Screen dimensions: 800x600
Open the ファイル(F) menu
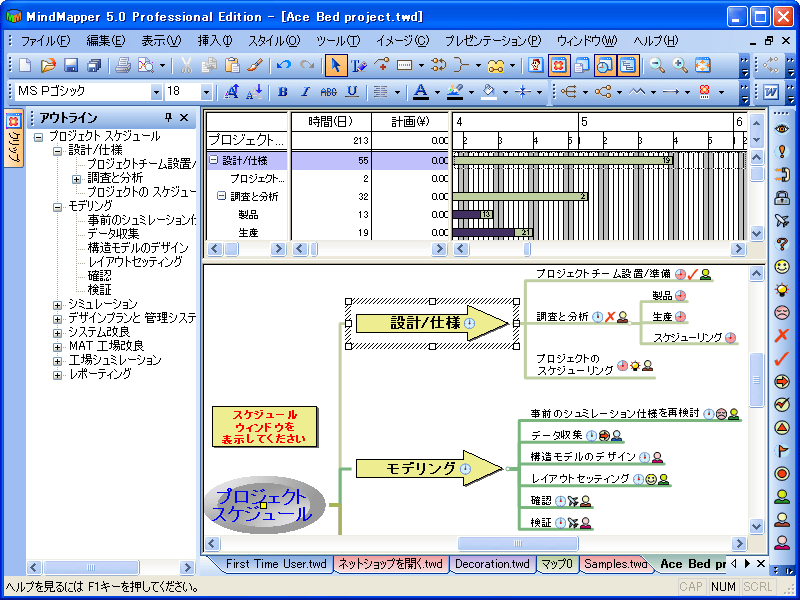pos(45,41)
